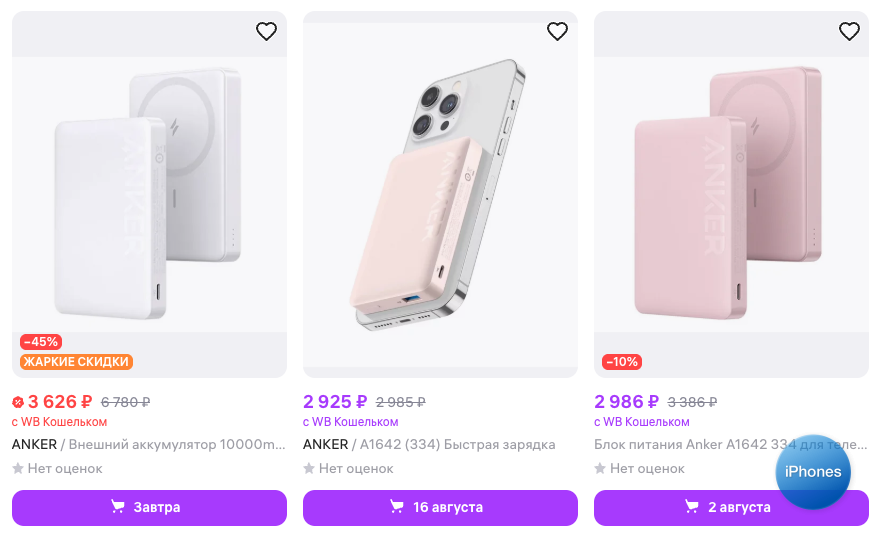Image resolution: width=878 pixels, height=537 pixels.
Task: Click the star icon under first product
Action: [x=18, y=468]
